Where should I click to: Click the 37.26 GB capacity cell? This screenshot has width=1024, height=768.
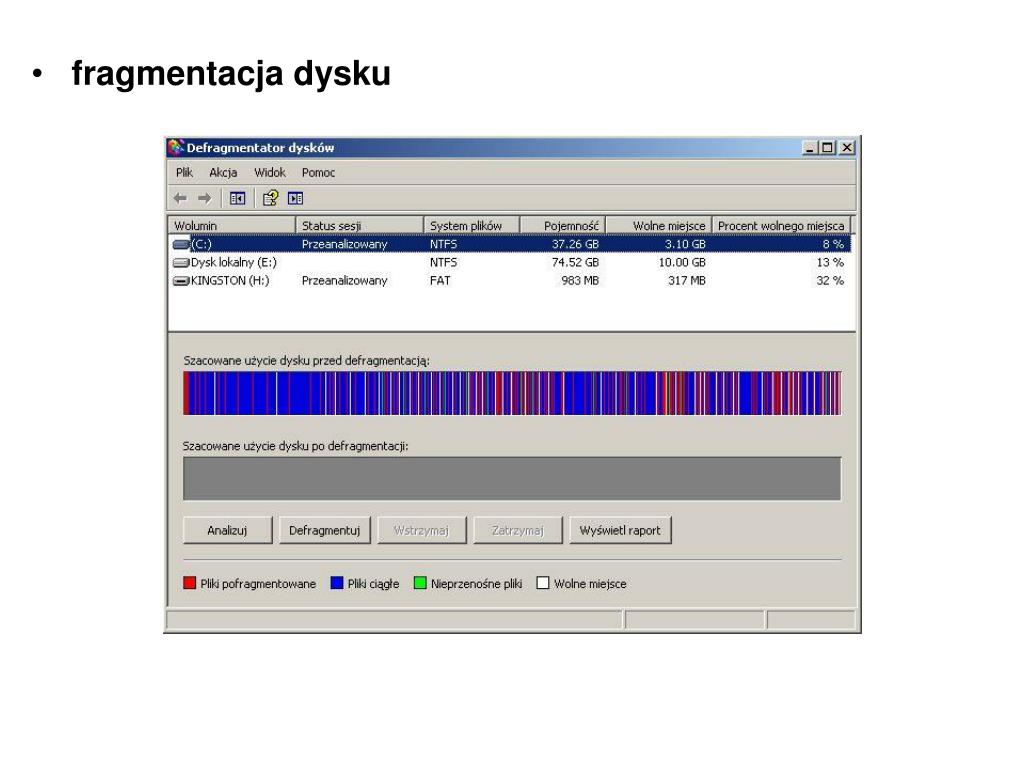coord(575,244)
